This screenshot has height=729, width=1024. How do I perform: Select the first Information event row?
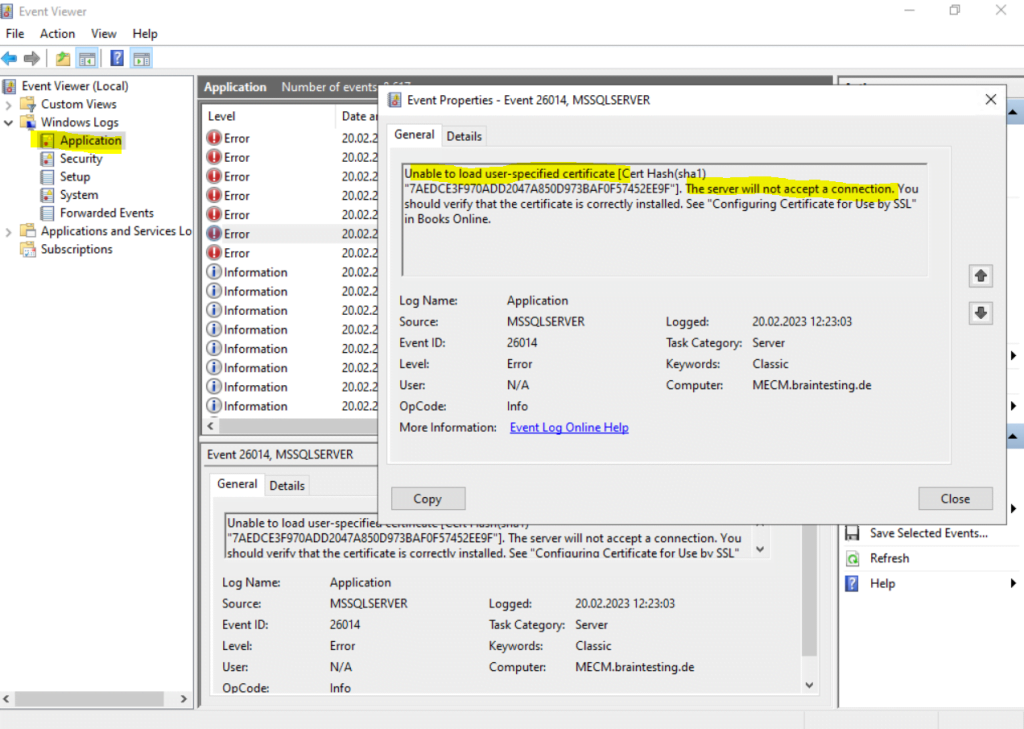(291, 272)
